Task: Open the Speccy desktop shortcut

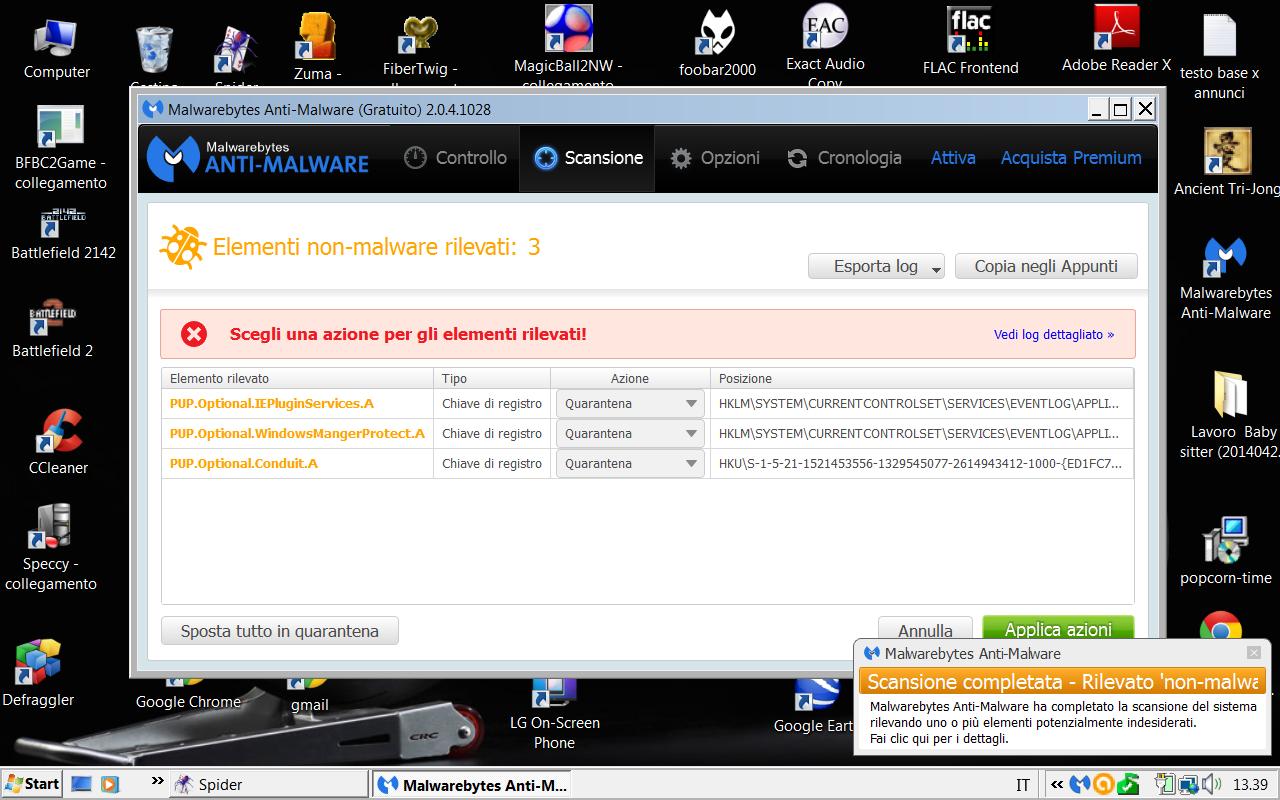Action: click(51, 548)
